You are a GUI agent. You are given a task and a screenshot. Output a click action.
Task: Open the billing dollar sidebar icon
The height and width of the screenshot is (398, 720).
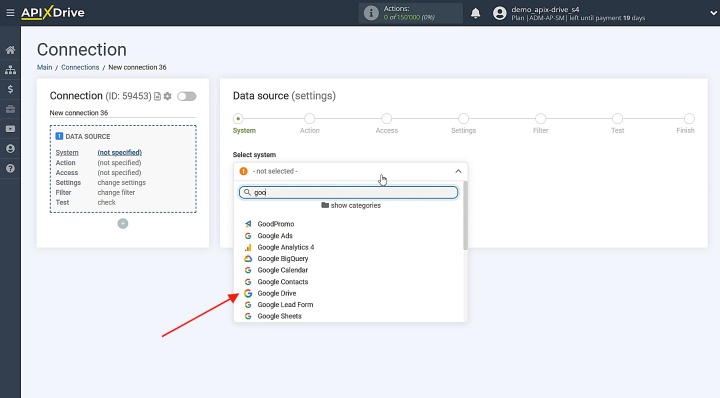[x=10, y=90]
